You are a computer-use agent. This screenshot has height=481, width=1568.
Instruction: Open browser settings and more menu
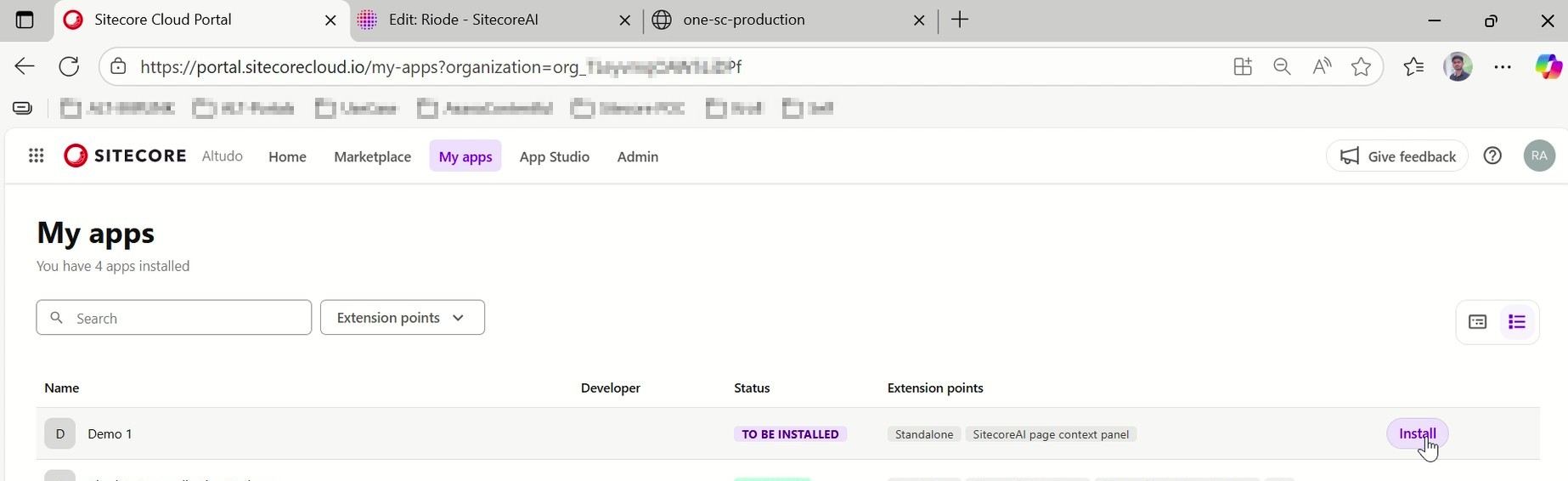(1502, 66)
